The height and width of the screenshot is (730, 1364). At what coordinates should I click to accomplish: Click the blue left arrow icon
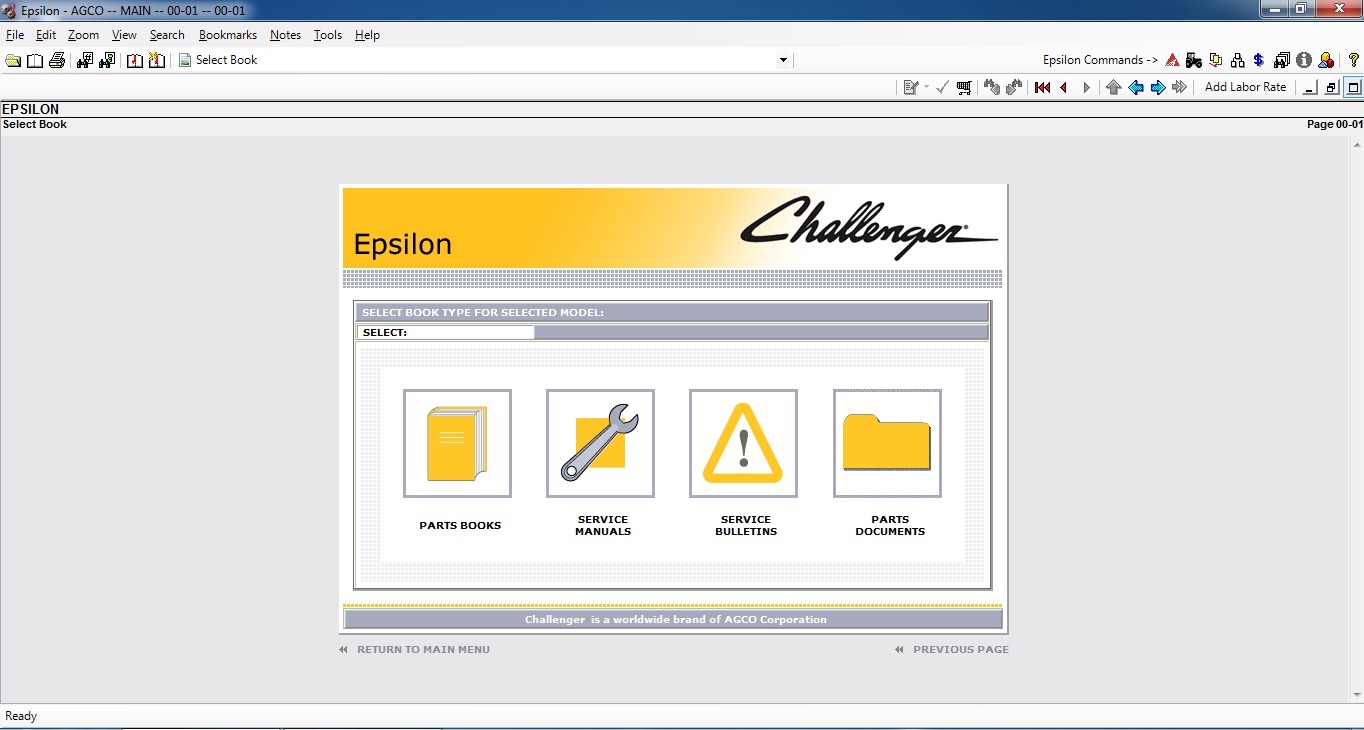(1136, 87)
